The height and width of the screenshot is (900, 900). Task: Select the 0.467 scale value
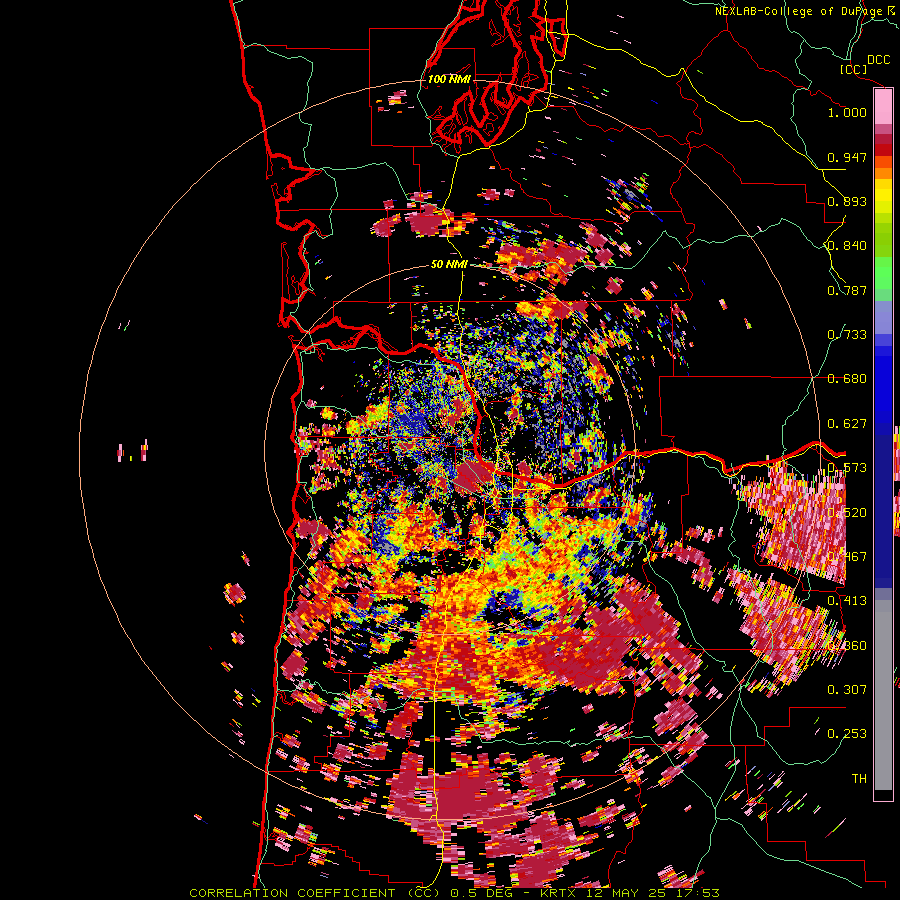point(847,557)
